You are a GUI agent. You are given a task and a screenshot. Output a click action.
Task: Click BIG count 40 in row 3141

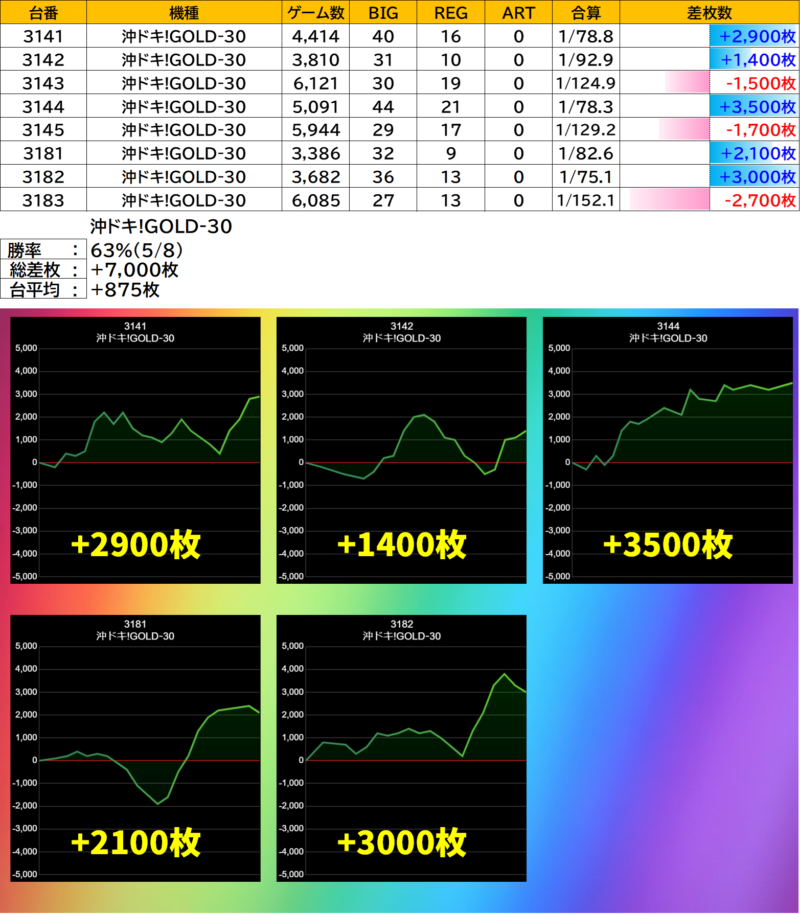383,36
